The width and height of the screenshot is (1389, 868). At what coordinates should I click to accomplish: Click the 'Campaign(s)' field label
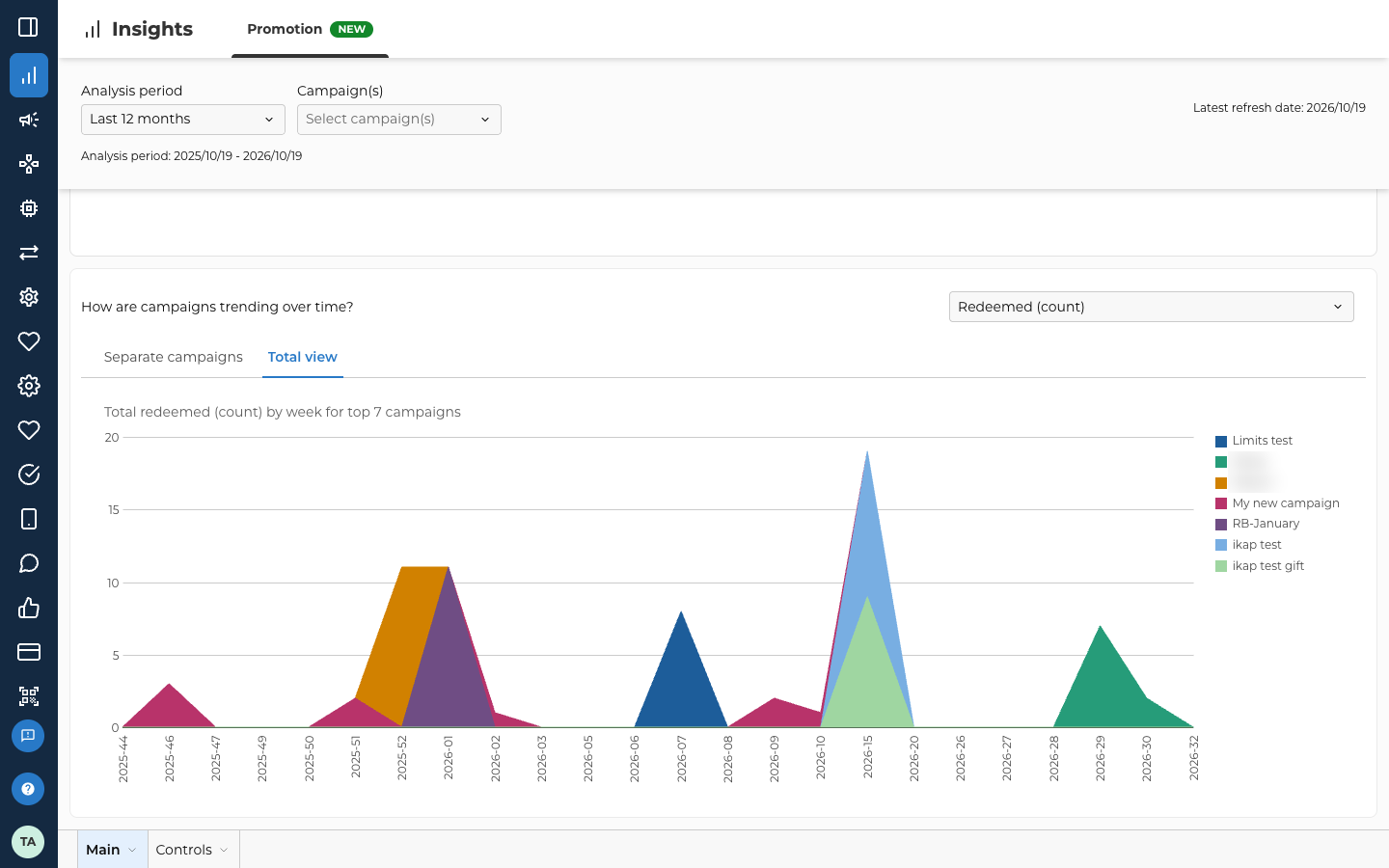(x=340, y=91)
